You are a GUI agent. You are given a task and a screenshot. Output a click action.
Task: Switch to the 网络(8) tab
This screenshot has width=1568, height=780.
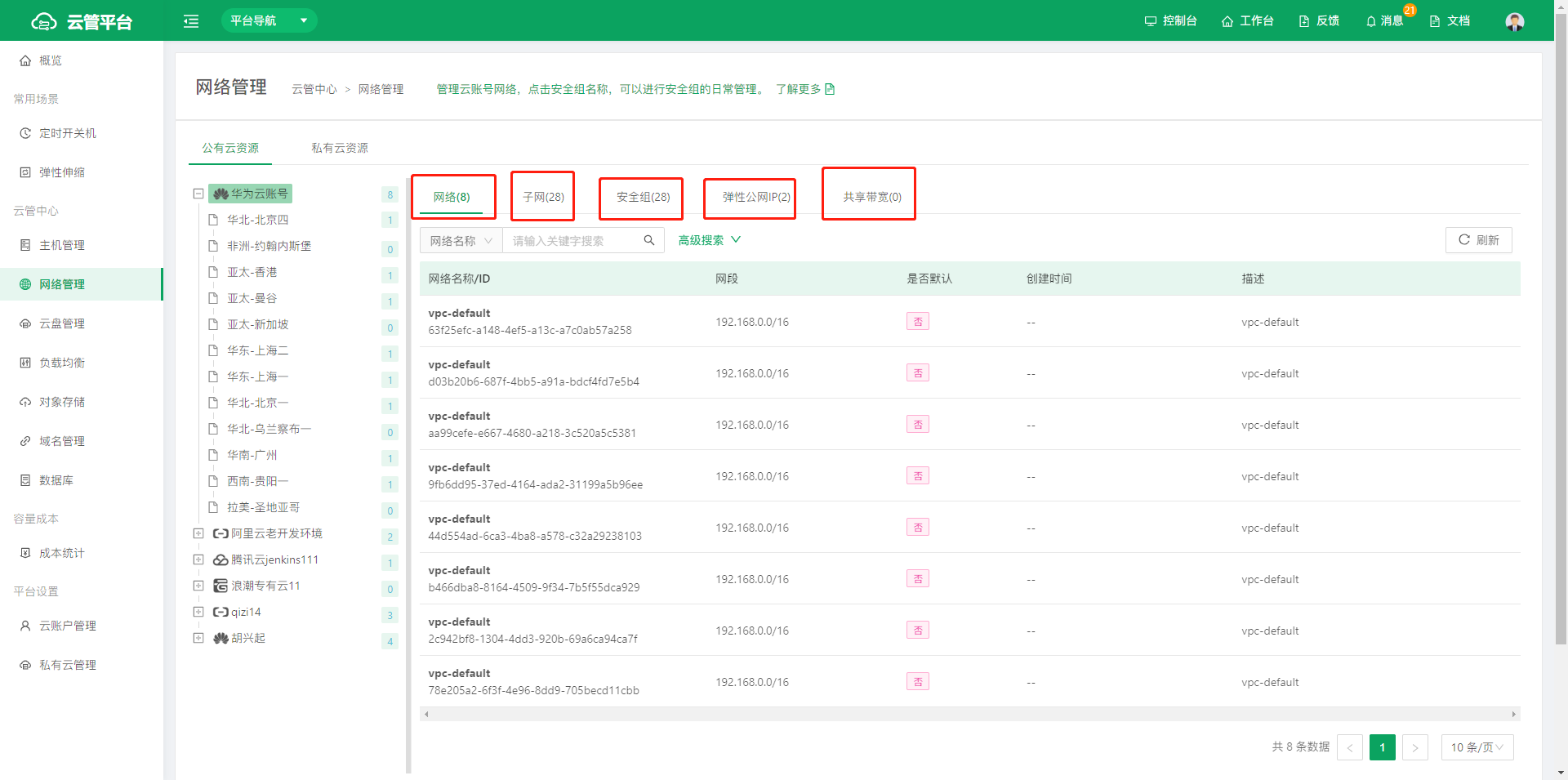pos(452,197)
